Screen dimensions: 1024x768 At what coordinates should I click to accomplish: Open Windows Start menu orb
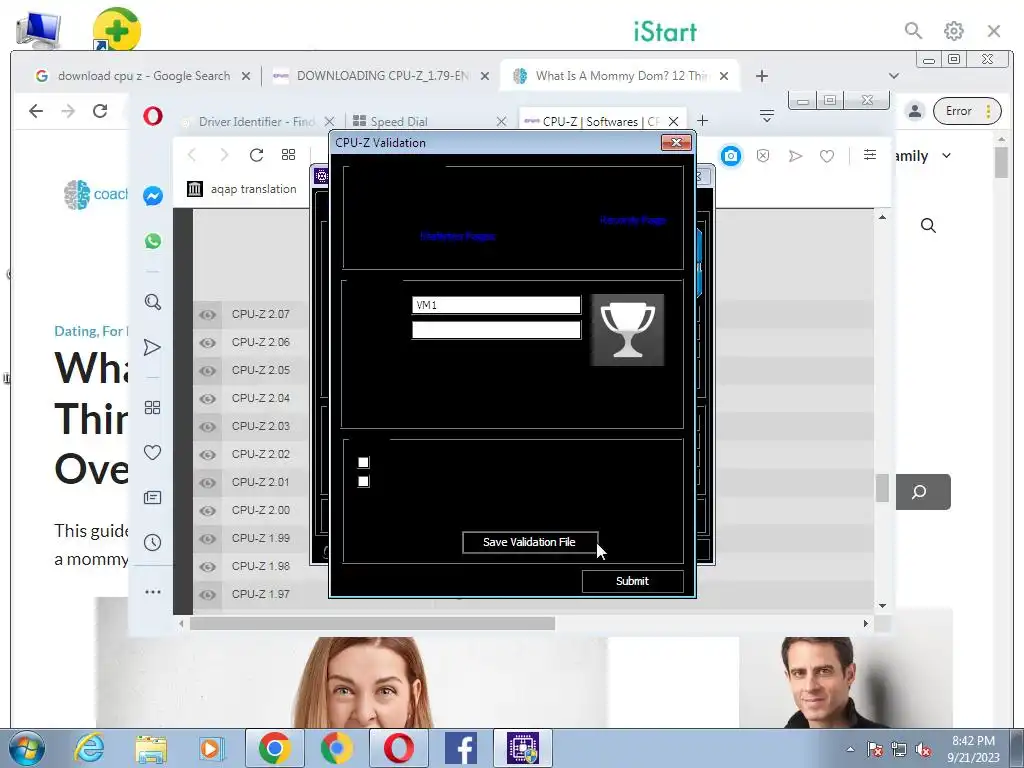(27, 748)
